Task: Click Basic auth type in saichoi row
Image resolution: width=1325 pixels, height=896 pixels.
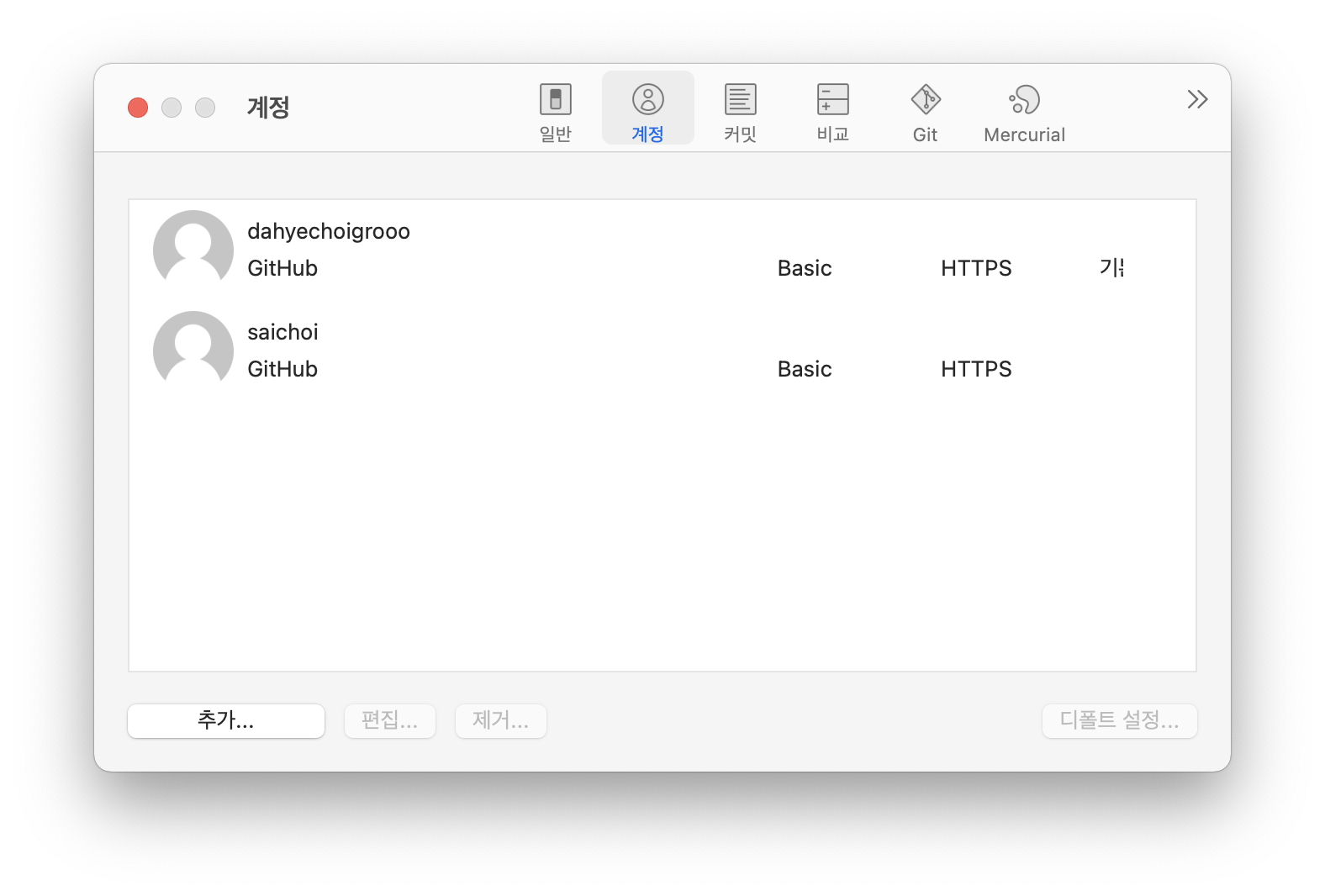Action: [805, 369]
